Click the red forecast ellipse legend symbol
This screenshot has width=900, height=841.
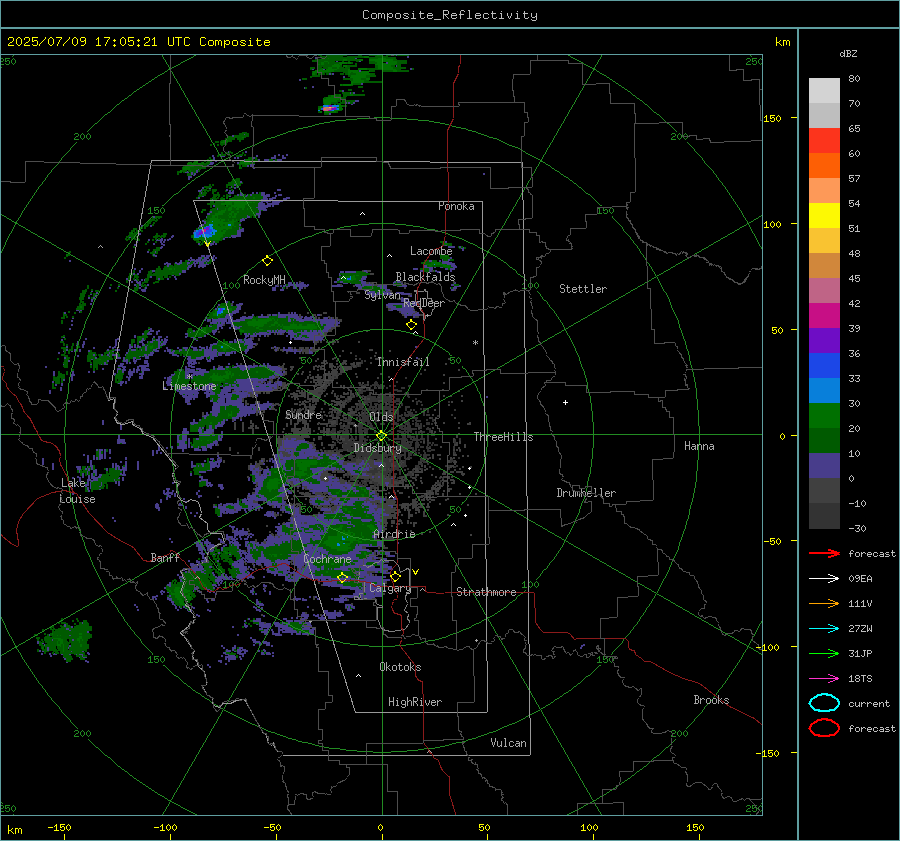[x=824, y=728]
